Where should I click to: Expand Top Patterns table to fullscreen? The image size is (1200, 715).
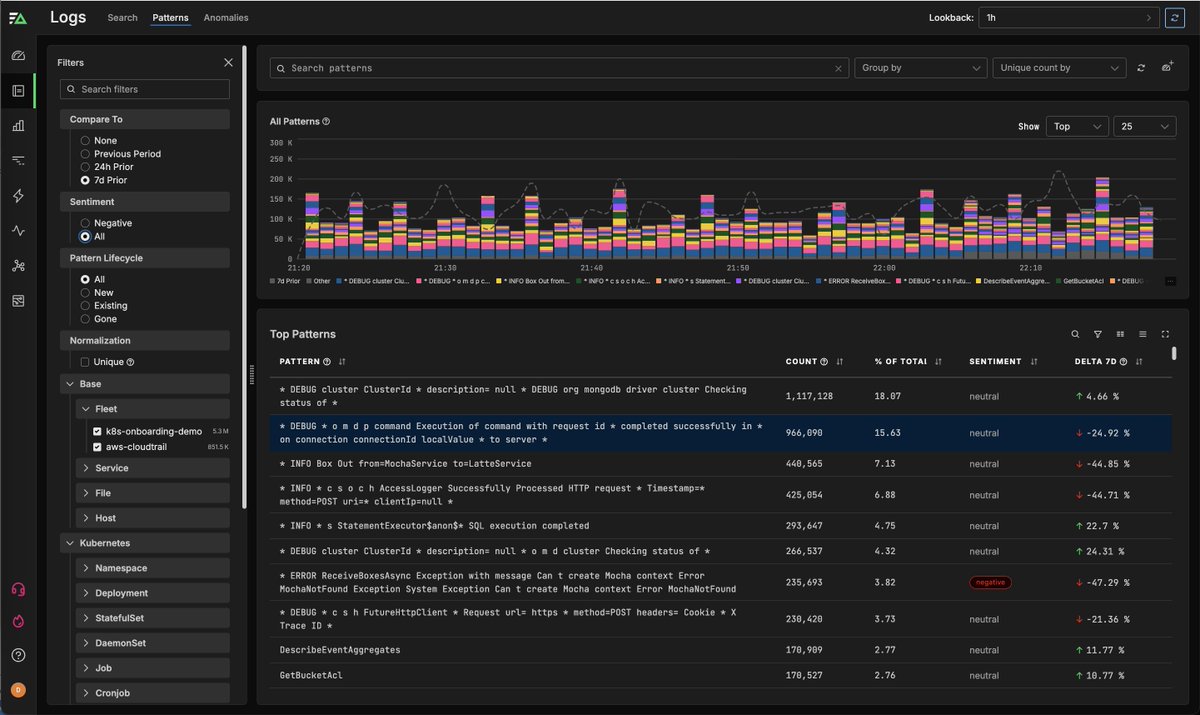(1165, 334)
